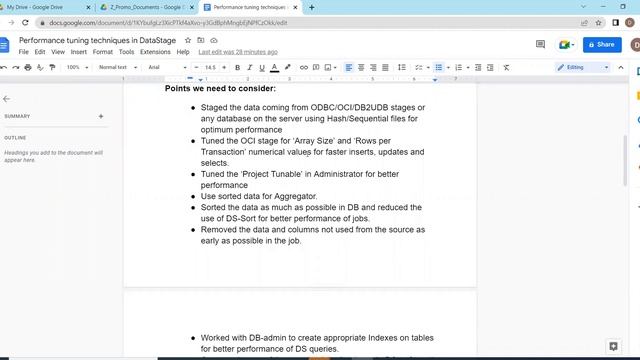This screenshot has width=640, height=360.
Task: Toggle bold formatting
Action: click(x=238, y=67)
